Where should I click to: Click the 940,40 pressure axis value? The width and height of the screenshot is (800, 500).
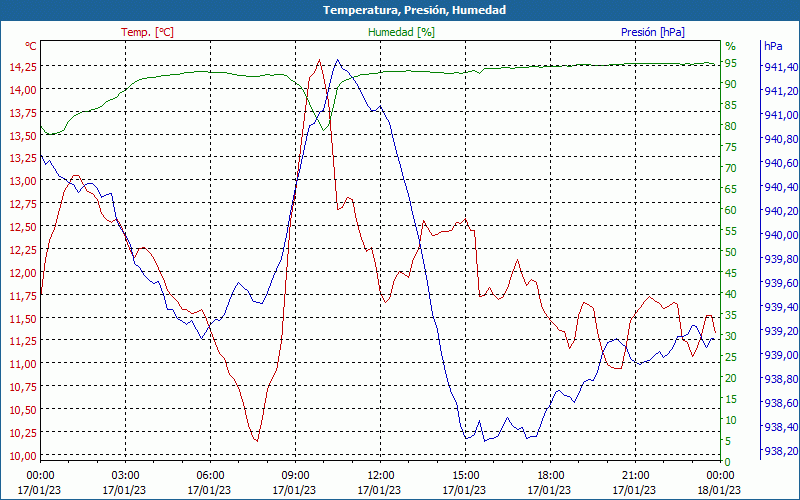(781, 187)
